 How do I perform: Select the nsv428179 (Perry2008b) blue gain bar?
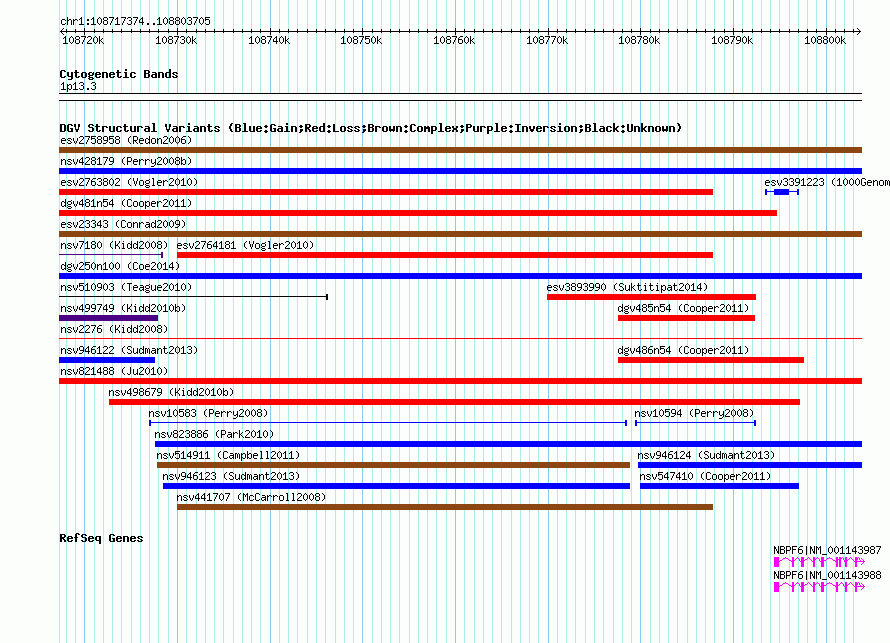tap(460, 171)
